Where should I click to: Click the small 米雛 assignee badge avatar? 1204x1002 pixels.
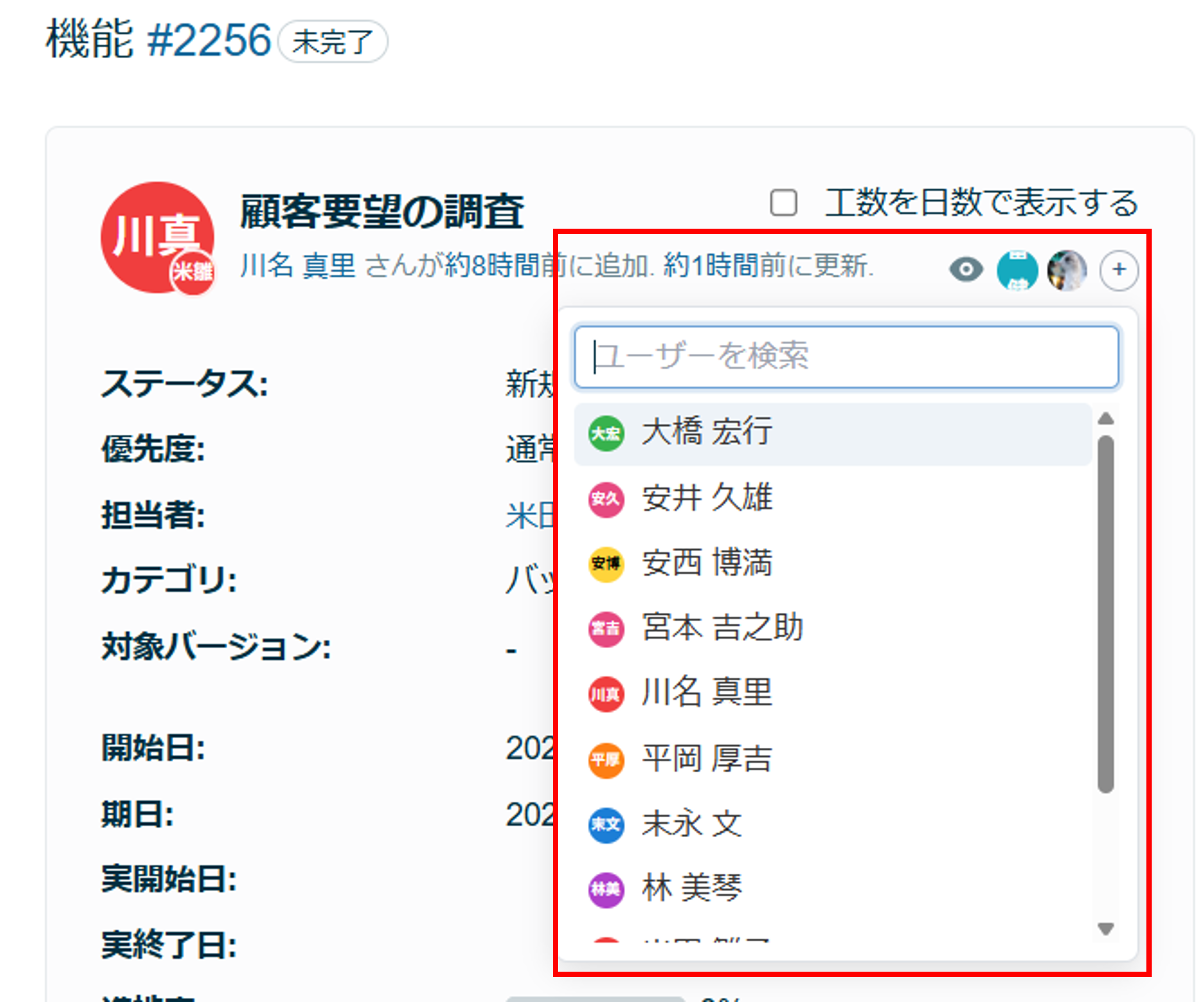(193, 272)
